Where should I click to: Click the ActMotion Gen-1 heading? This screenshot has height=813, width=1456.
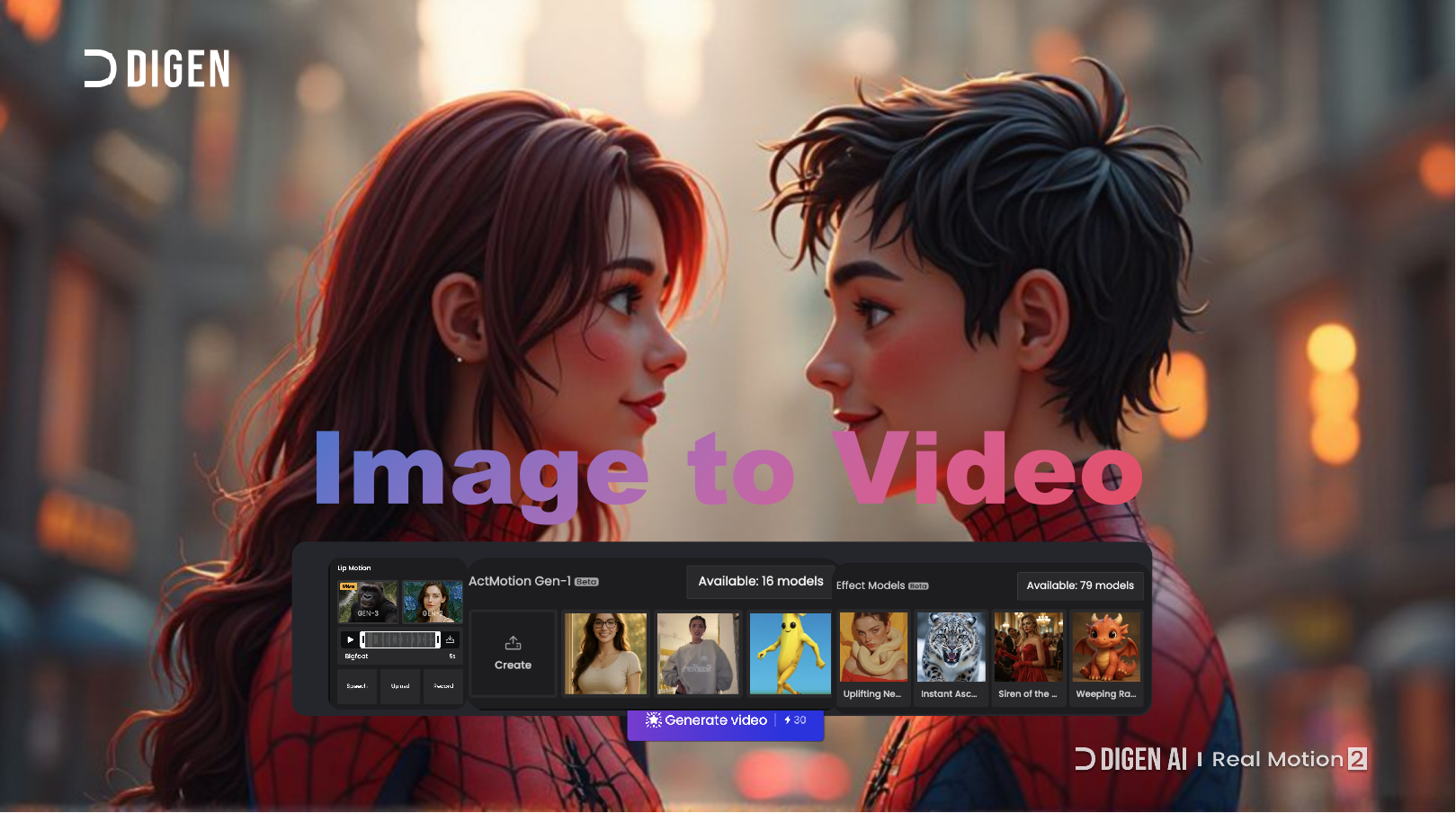tap(520, 581)
